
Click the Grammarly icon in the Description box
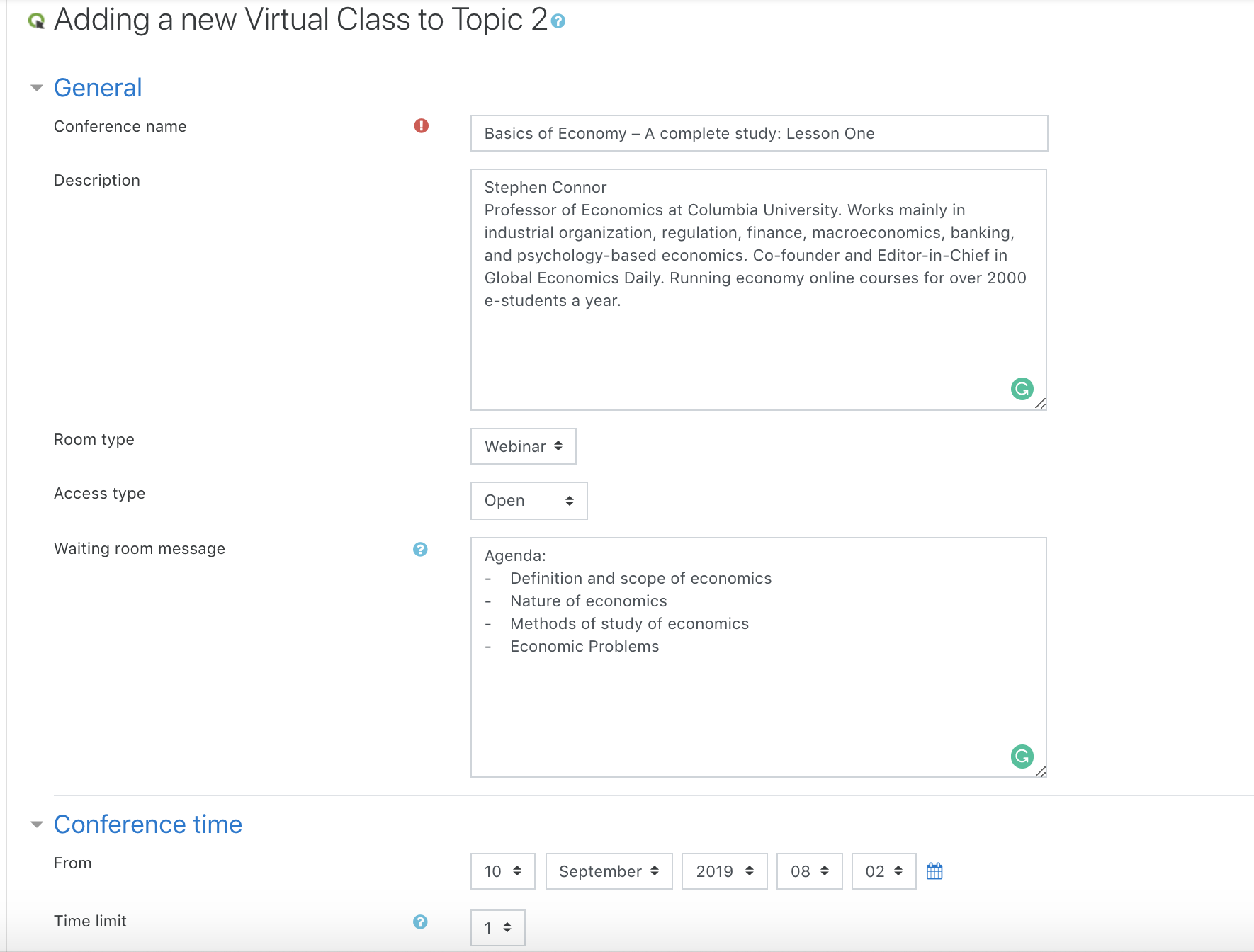[x=1021, y=389]
